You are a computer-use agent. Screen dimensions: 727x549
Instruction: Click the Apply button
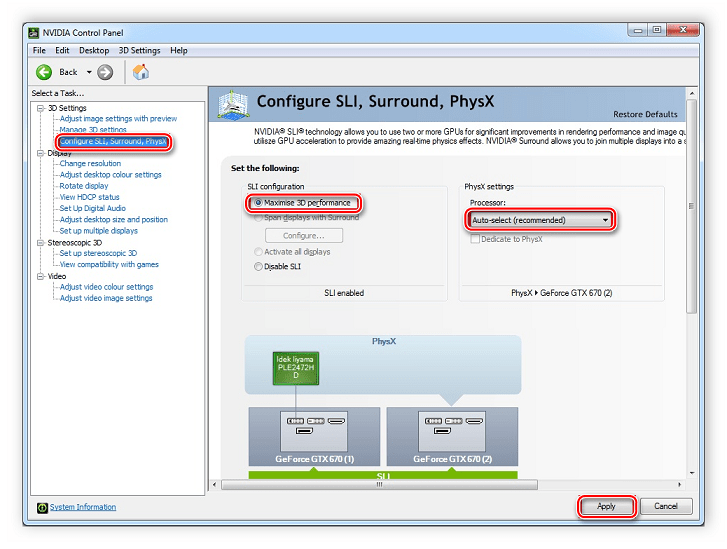coord(606,506)
